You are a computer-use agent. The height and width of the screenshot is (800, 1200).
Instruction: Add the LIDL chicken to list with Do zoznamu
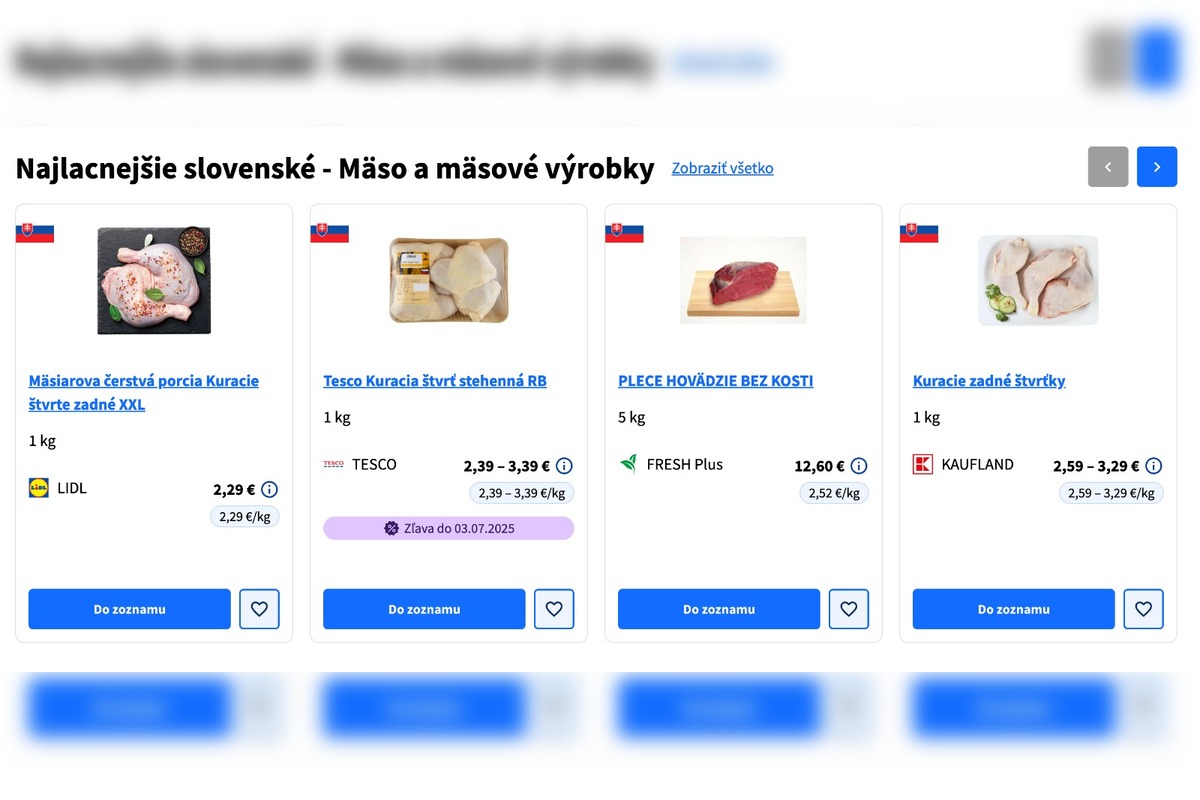coord(130,609)
